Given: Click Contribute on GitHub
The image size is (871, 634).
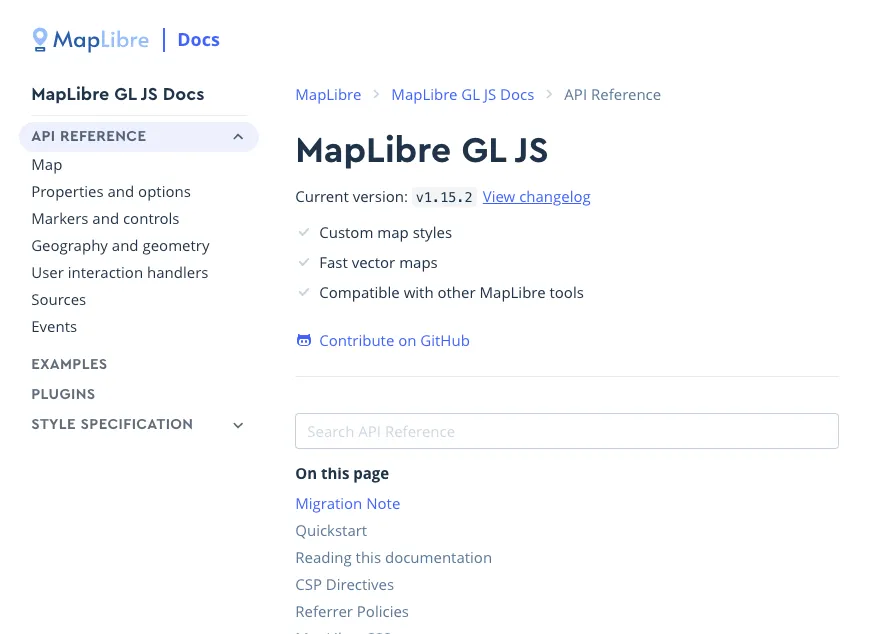Looking at the screenshot, I should tap(394, 340).
